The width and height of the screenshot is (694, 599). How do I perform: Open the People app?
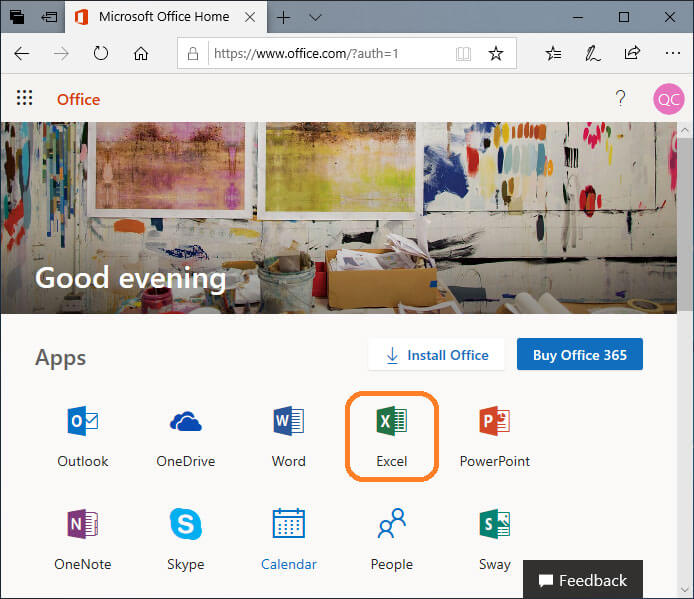pos(392,539)
